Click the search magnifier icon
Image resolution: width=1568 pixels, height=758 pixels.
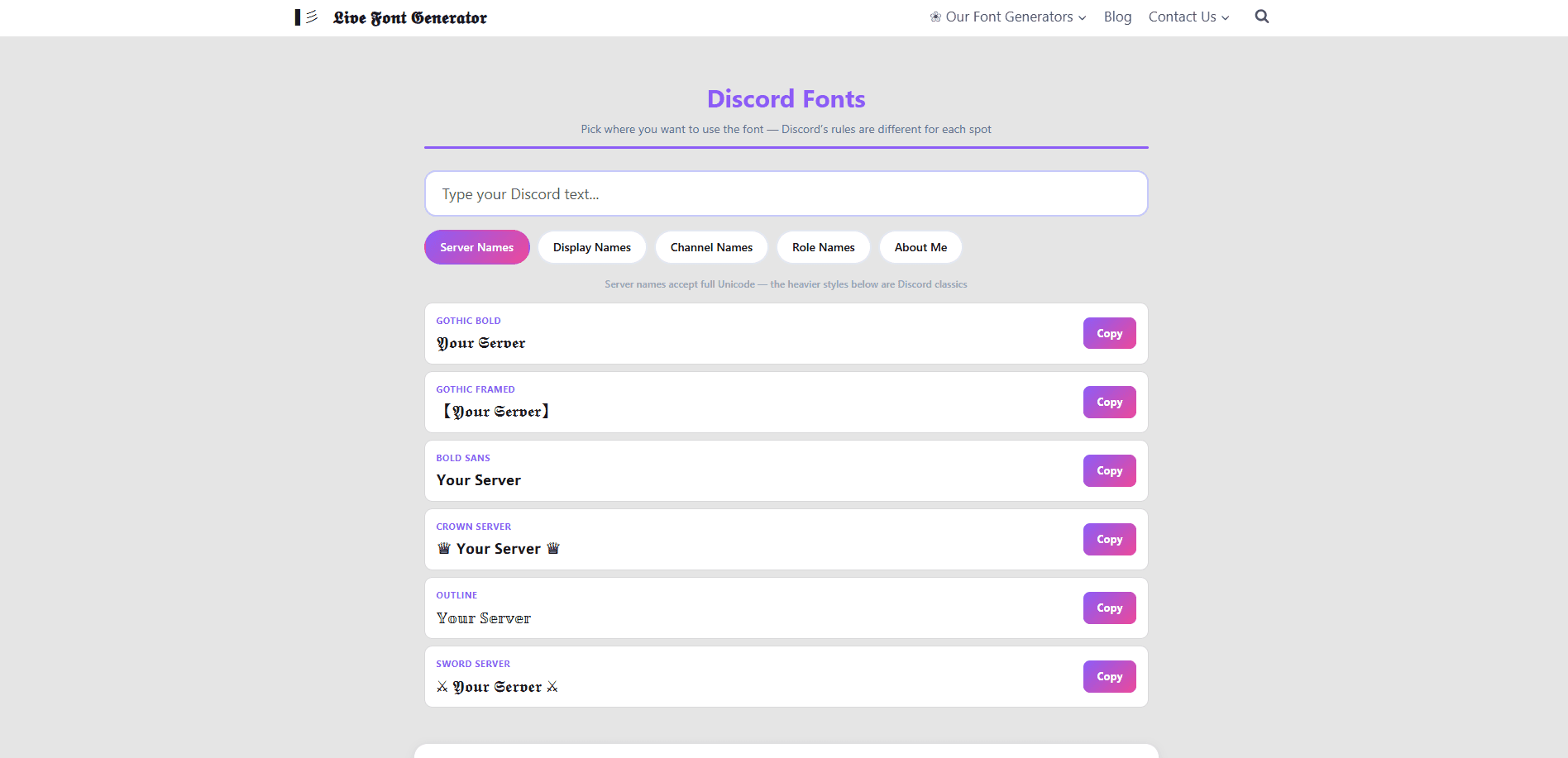coord(1261,17)
